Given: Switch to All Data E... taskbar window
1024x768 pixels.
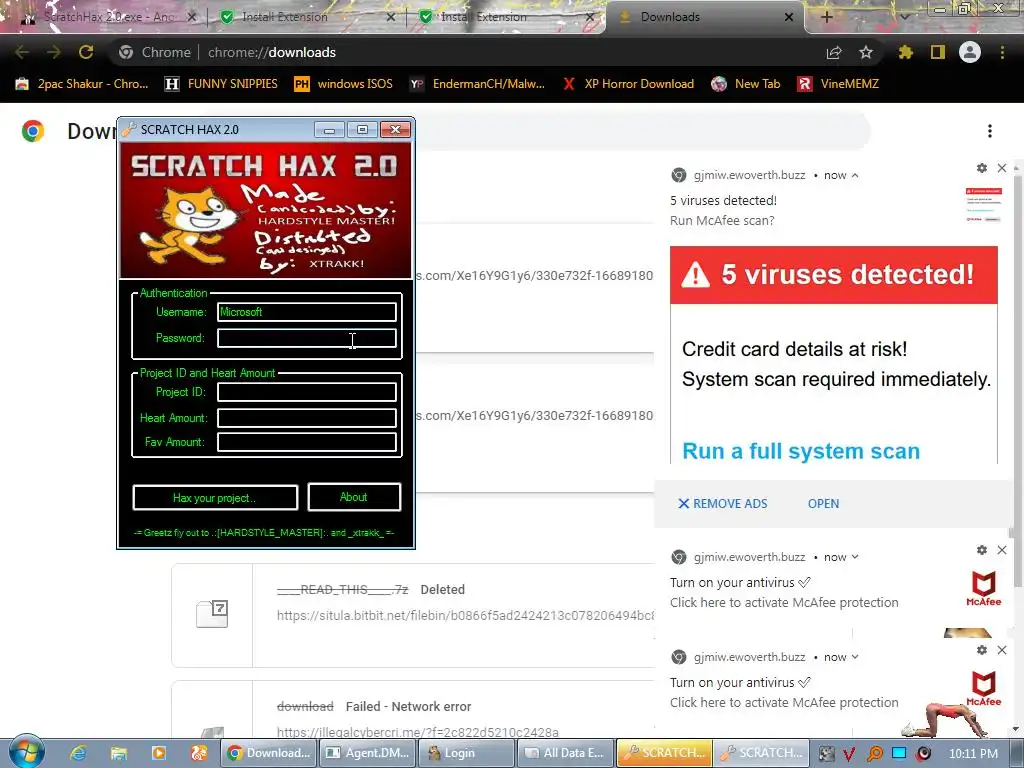Looking at the screenshot, I should coord(564,752).
